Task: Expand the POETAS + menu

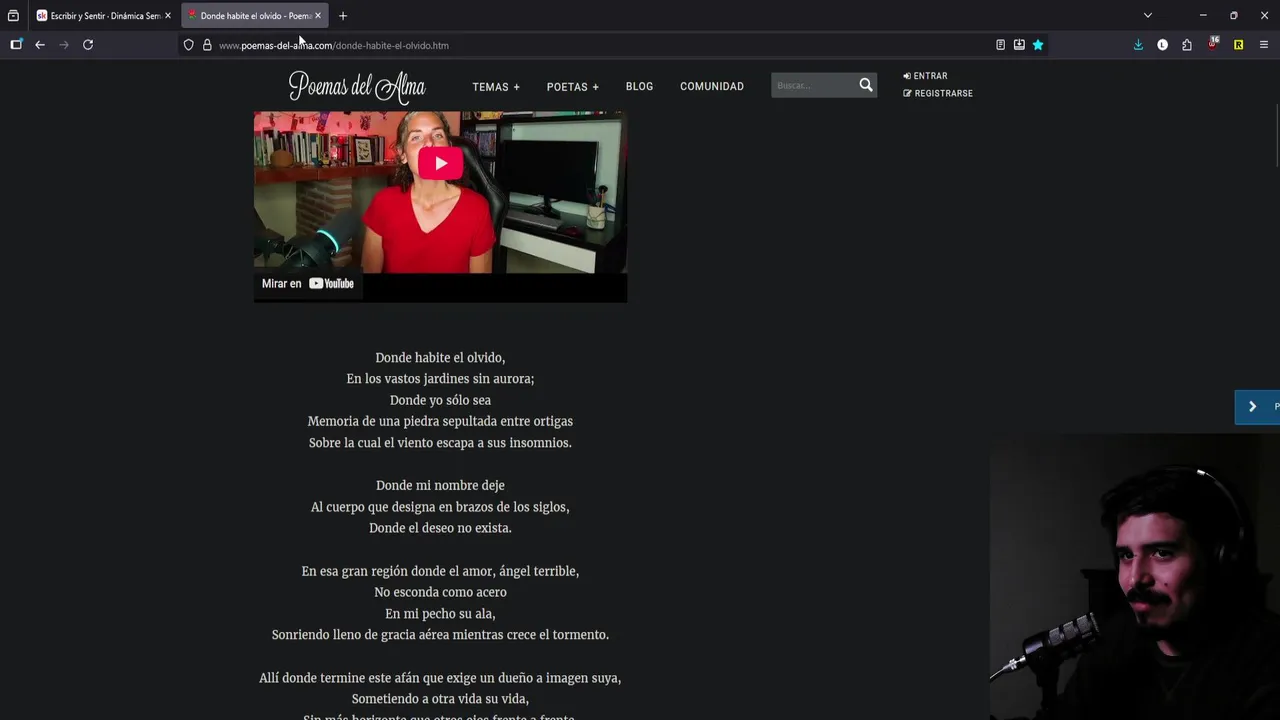Action: pyautogui.click(x=573, y=87)
